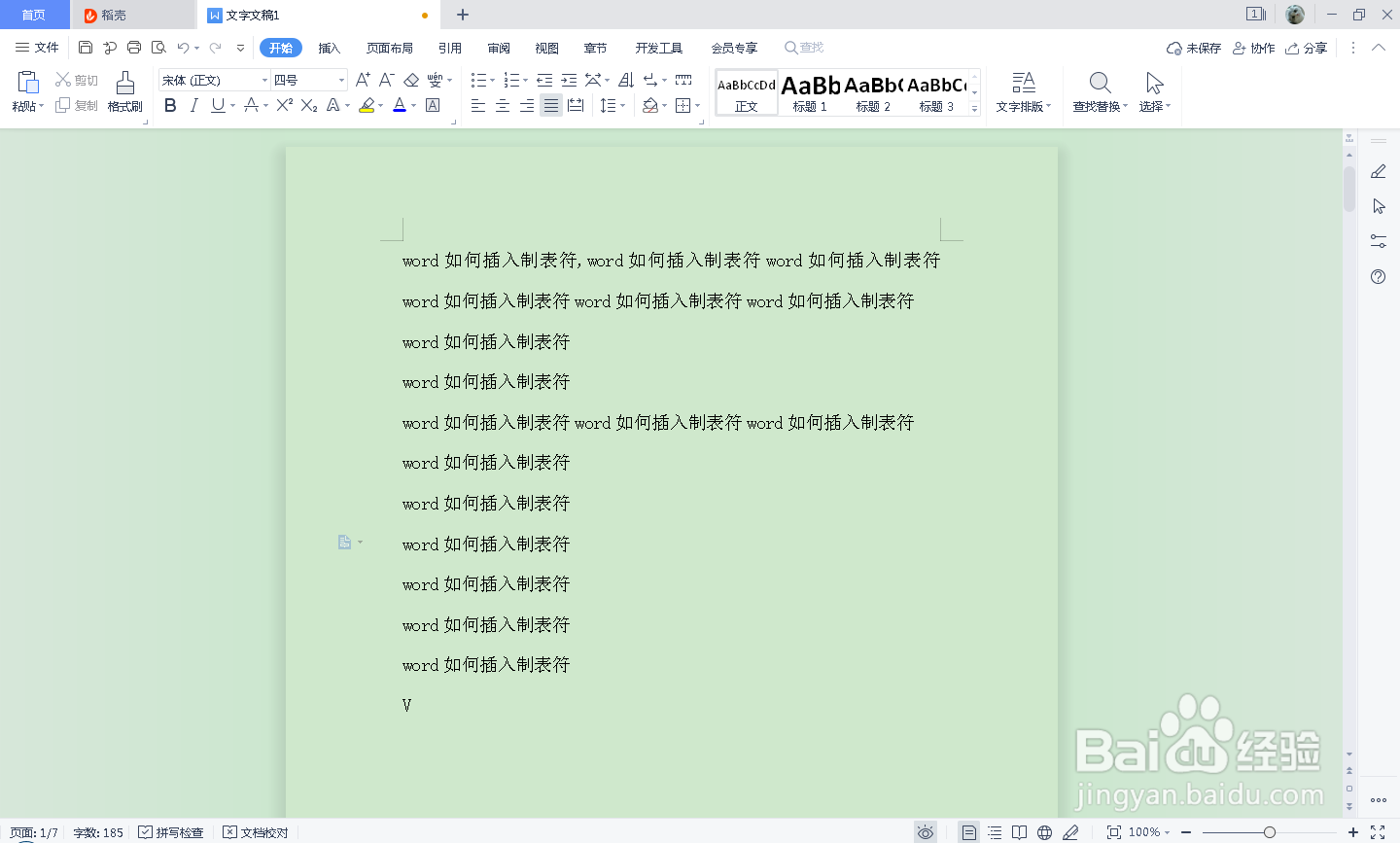Click the ruler tab stops icon

(x=683, y=80)
